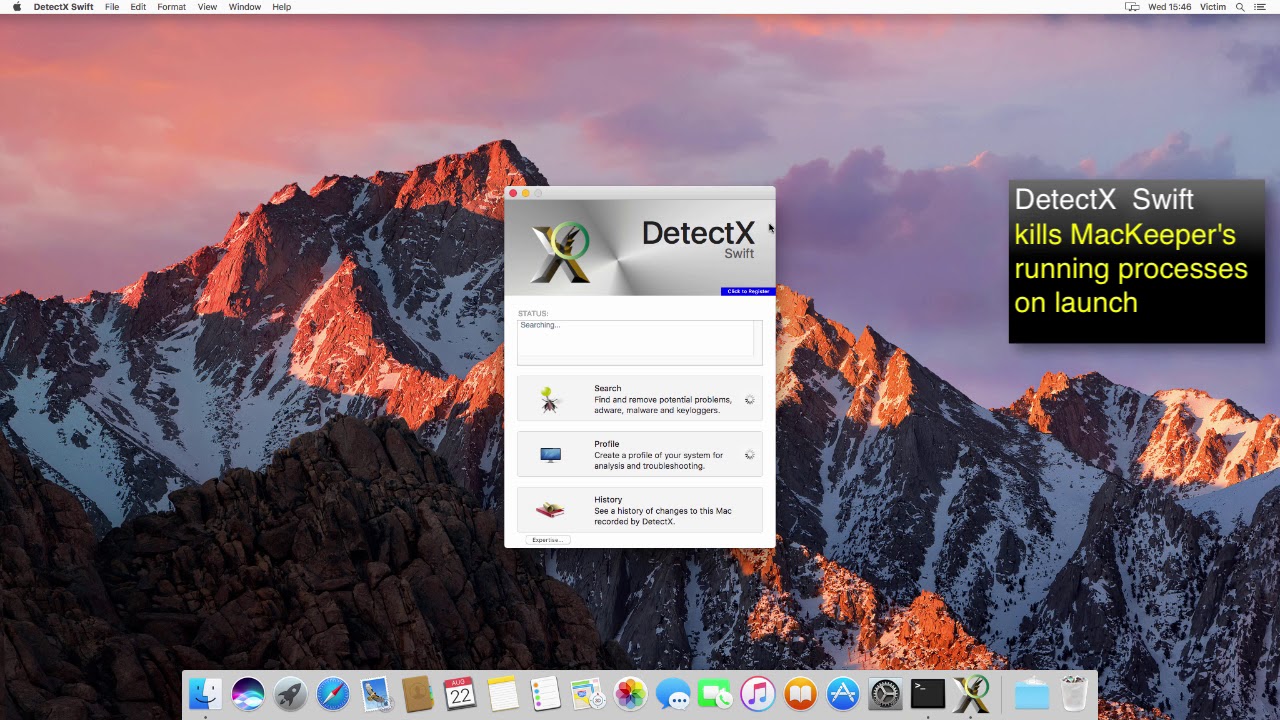Open Notes from the Dock
1280x720 pixels.
503,693
